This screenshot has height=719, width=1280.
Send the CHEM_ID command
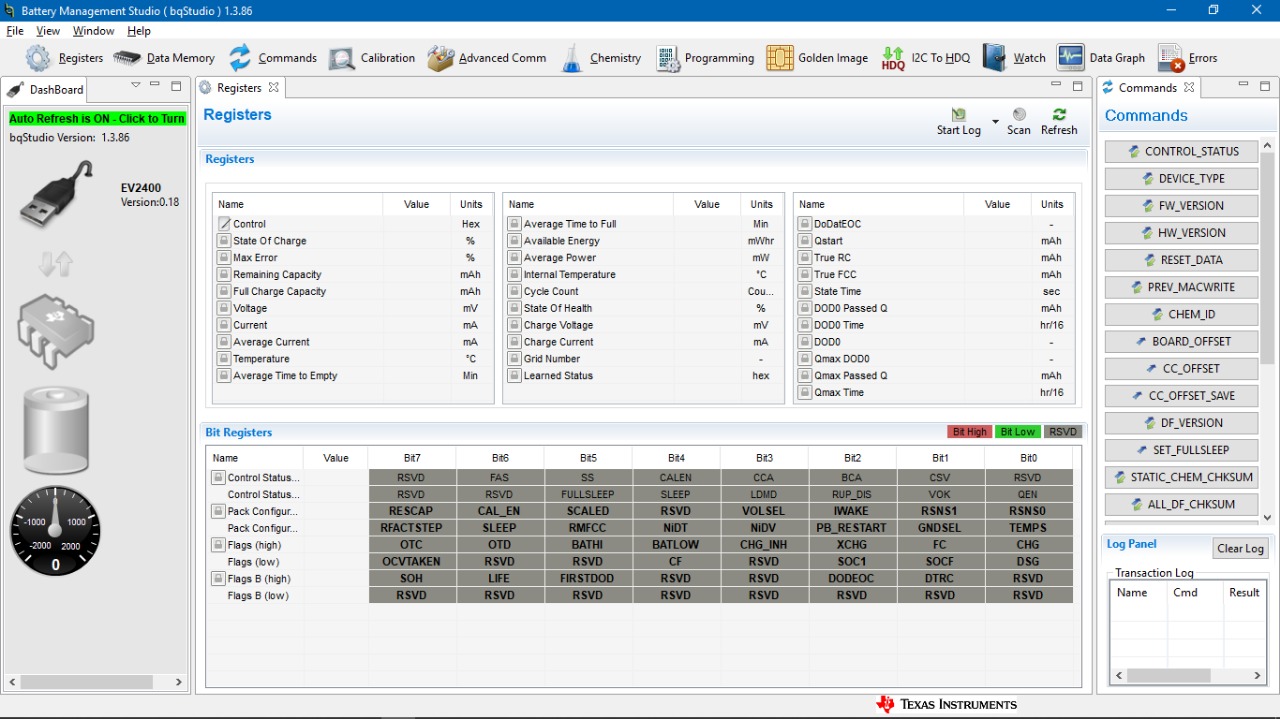tap(1182, 314)
